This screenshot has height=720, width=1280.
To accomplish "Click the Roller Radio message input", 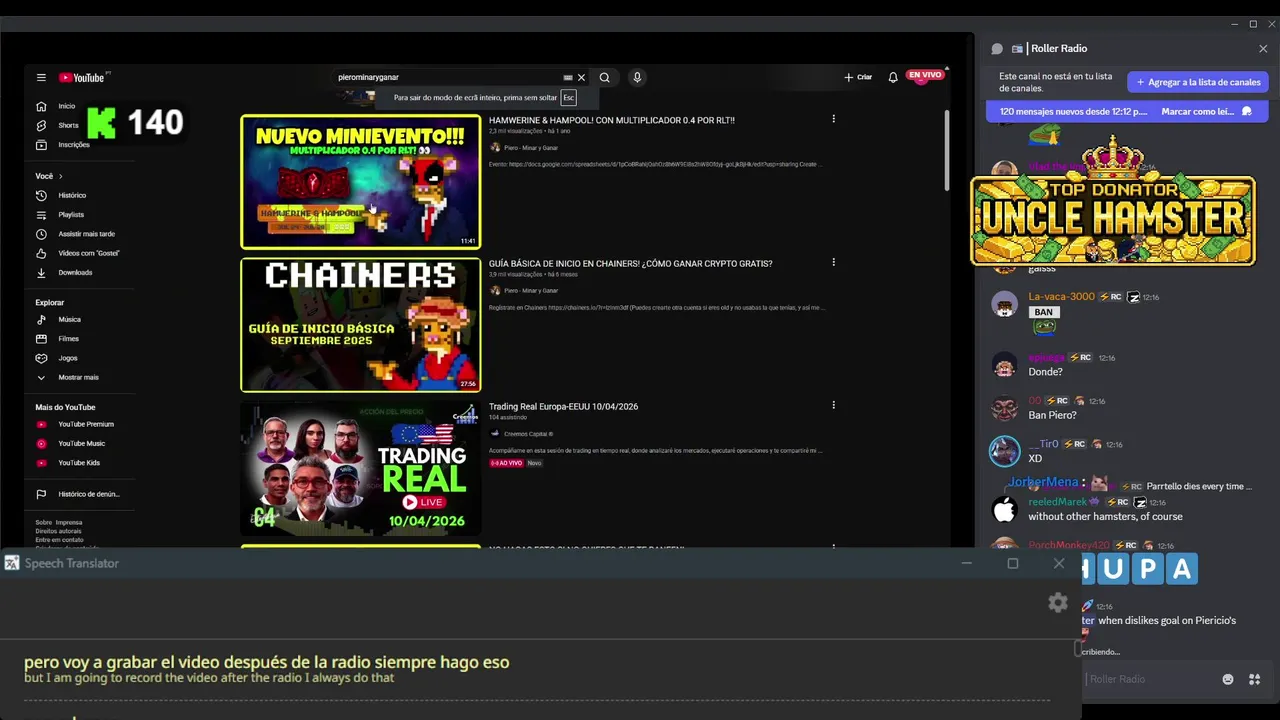I will [x=1150, y=679].
